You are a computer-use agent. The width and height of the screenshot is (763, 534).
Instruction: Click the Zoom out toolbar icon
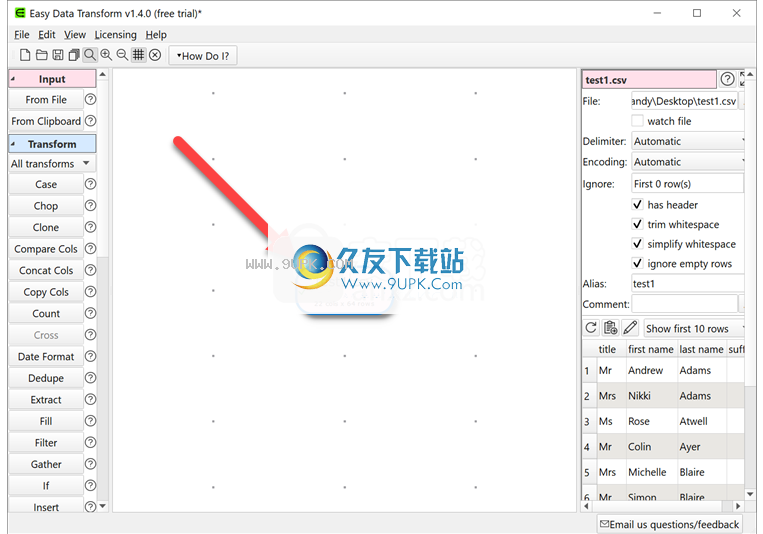click(x=122, y=55)
